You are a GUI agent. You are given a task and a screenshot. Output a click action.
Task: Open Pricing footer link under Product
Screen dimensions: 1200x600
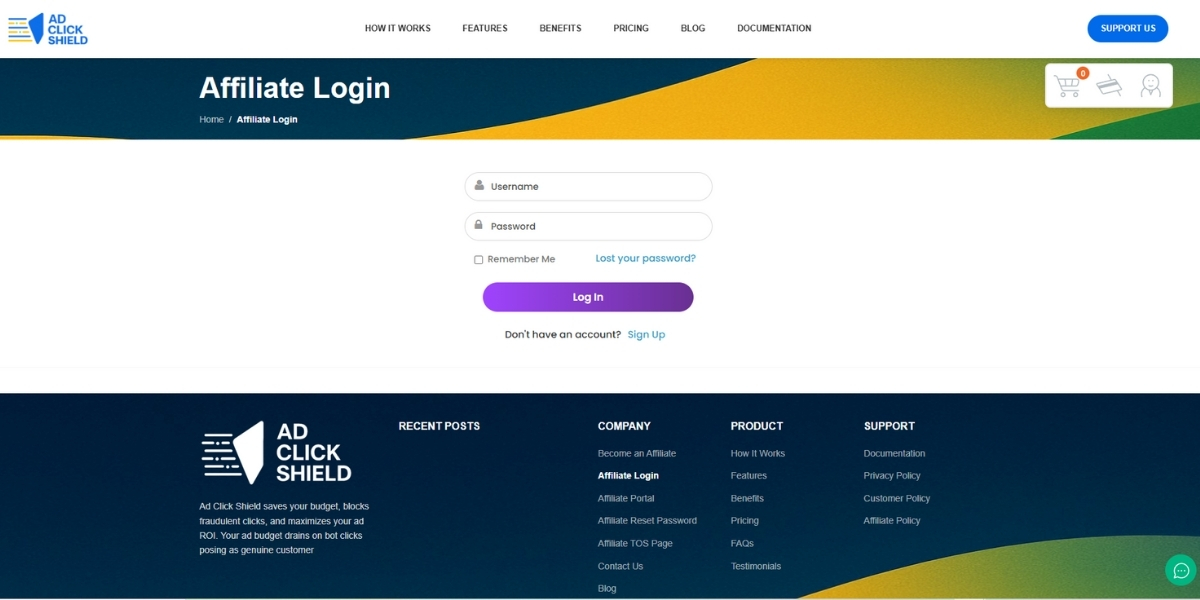(x=745, y=521)
